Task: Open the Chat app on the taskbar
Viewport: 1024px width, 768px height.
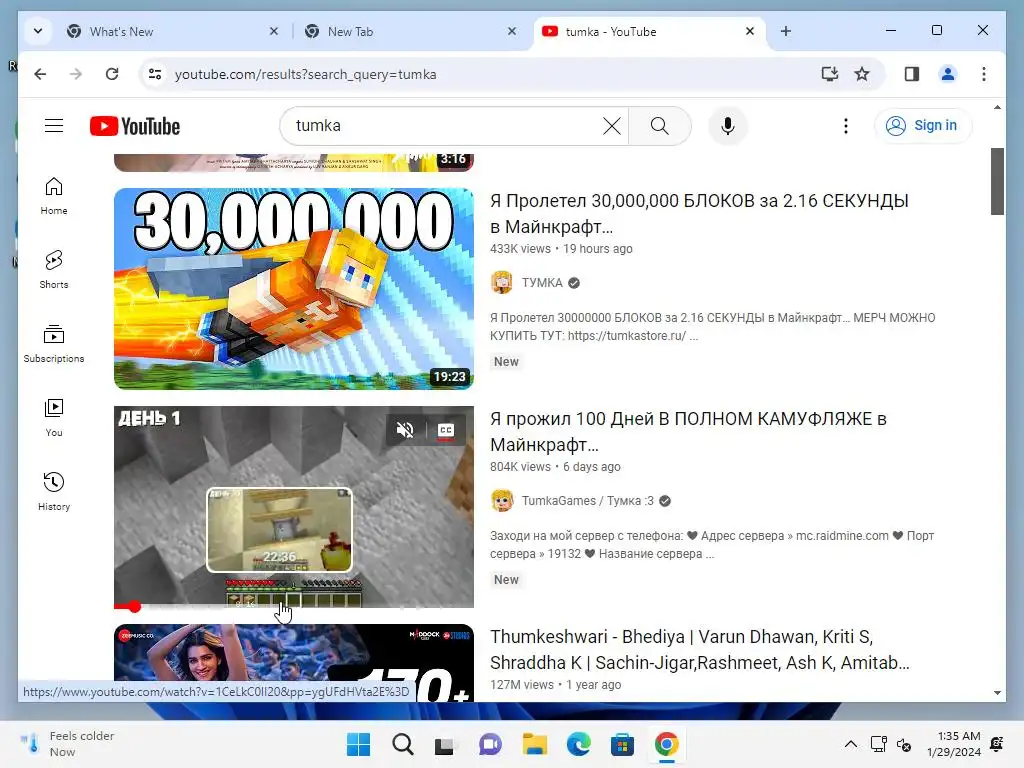Action: (x=490, y=744)
